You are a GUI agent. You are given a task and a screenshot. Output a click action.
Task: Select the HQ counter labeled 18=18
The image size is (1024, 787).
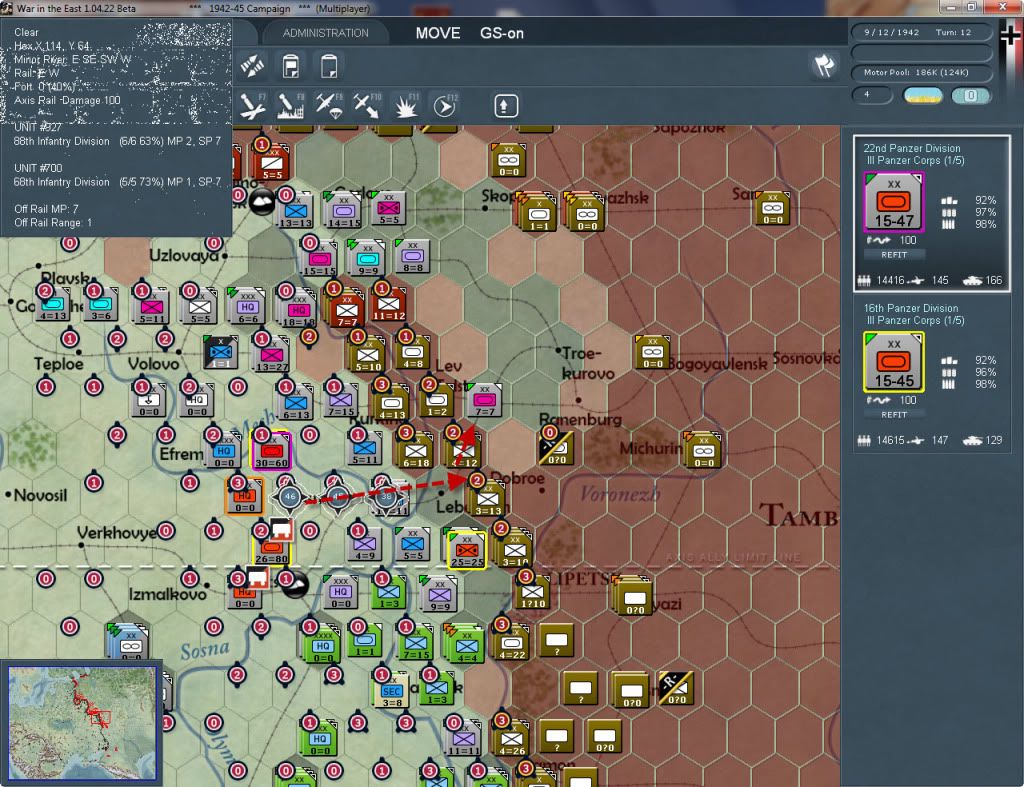[x=298, y=307]
